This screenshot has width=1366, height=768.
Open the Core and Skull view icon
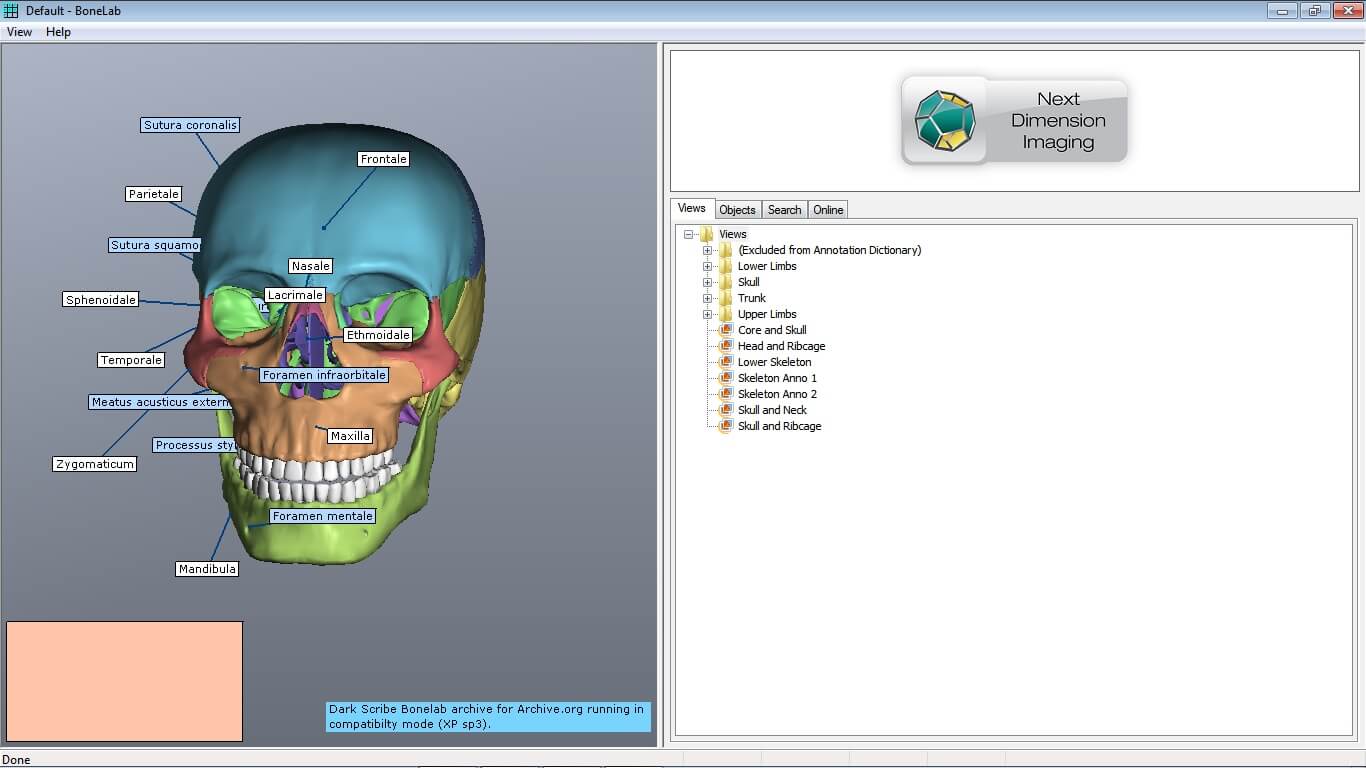pos(725,330)
